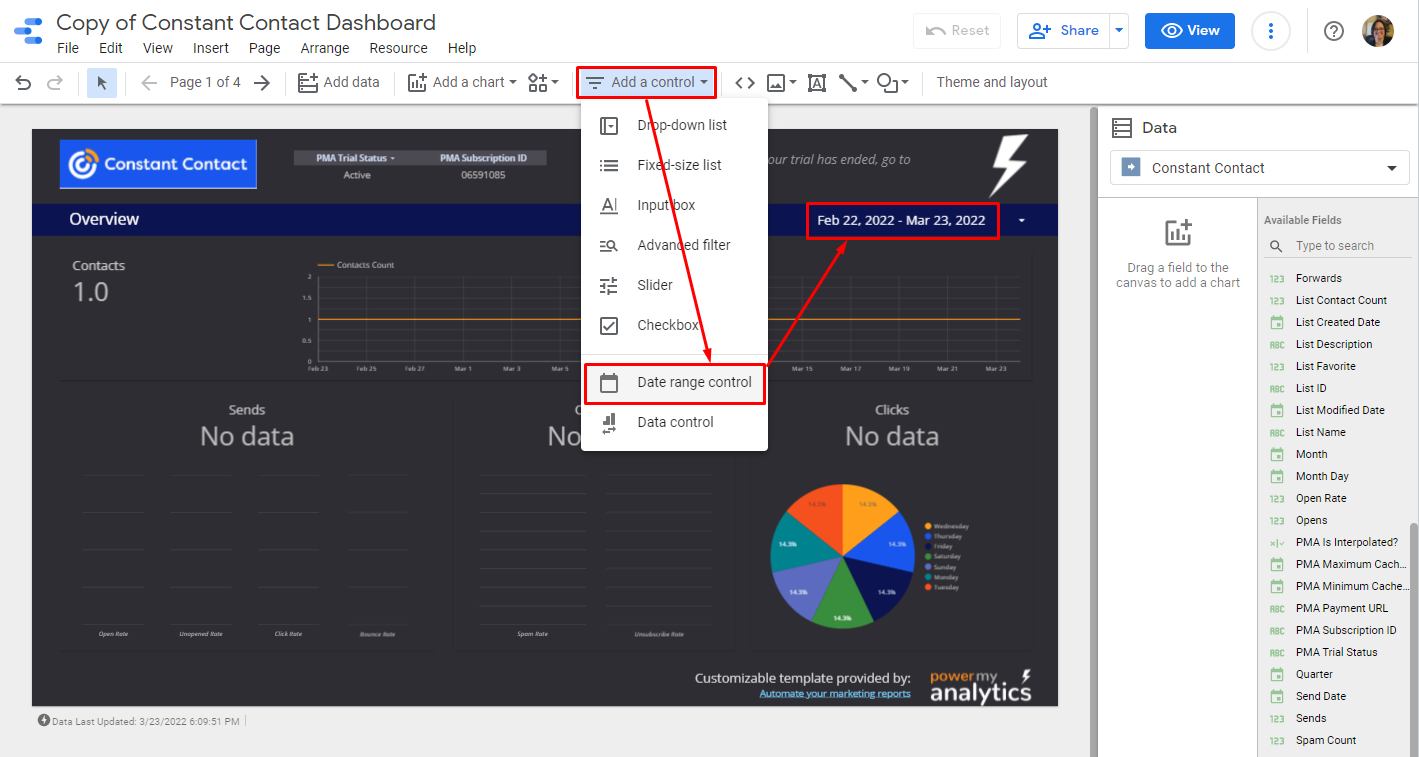Open the community visualizations icon

coord(543,83)
